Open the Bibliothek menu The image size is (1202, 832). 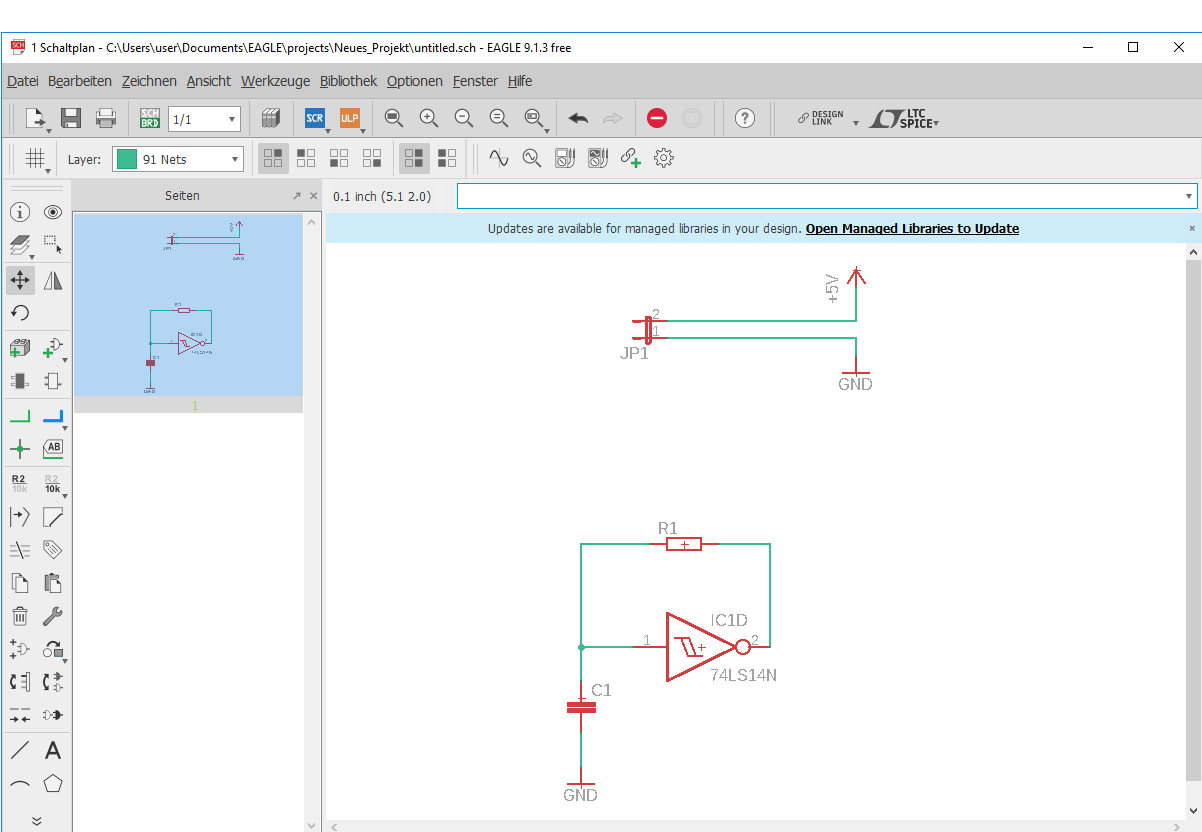click(348, 81)
